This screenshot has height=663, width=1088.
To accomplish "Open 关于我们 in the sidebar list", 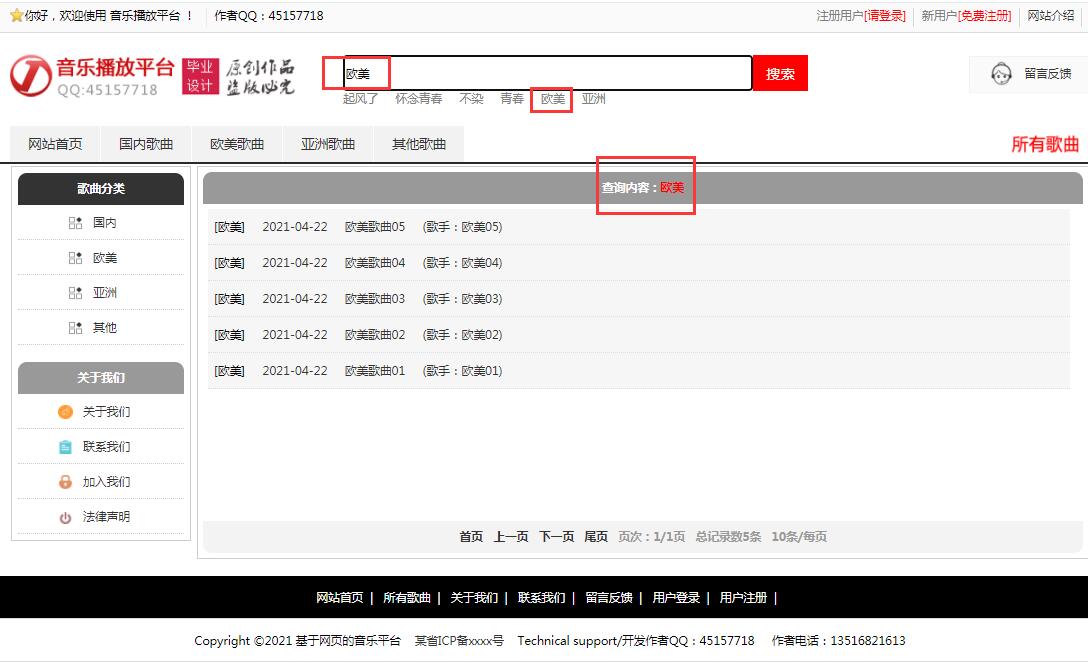I will [106, 412].
